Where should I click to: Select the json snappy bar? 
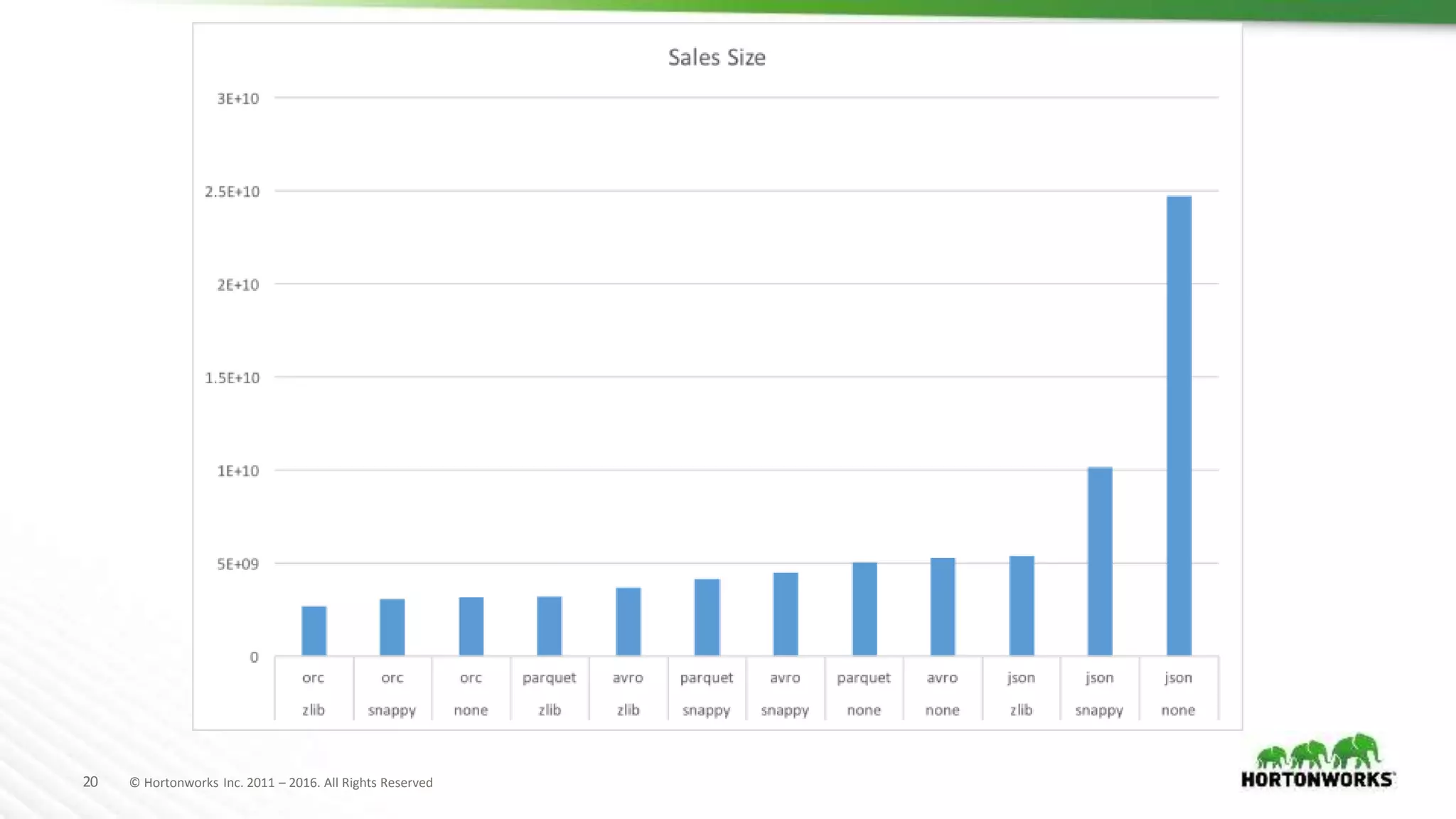1100,561
